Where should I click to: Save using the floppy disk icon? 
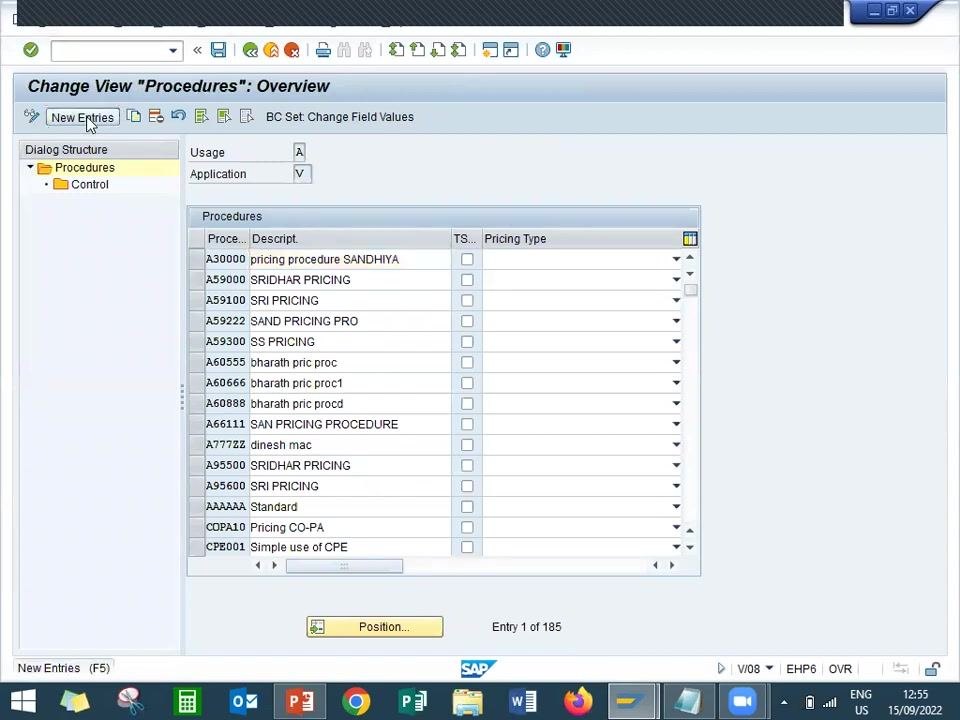pos(219,50)
